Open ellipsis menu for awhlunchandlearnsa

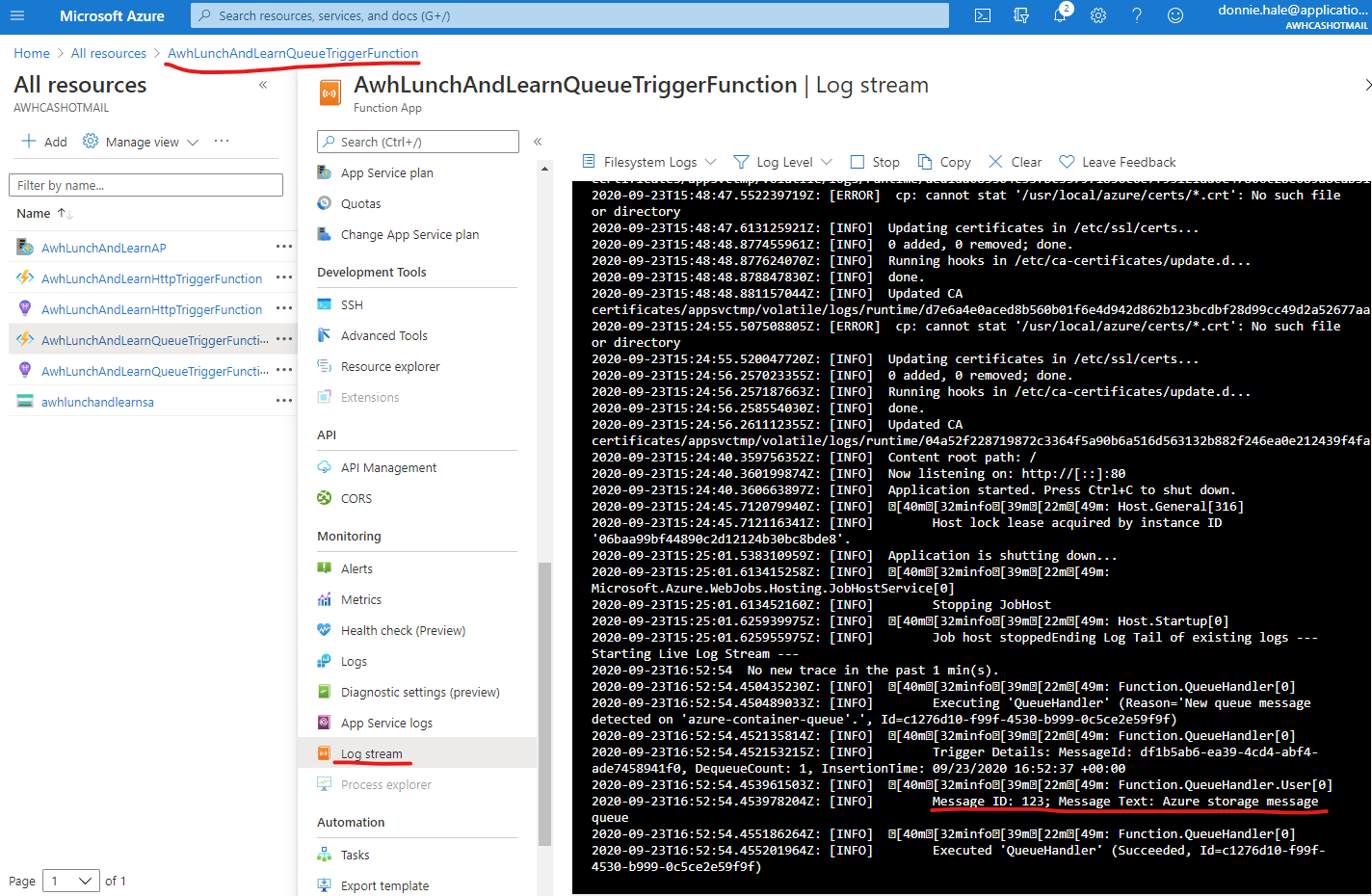(x=284, y=402)
